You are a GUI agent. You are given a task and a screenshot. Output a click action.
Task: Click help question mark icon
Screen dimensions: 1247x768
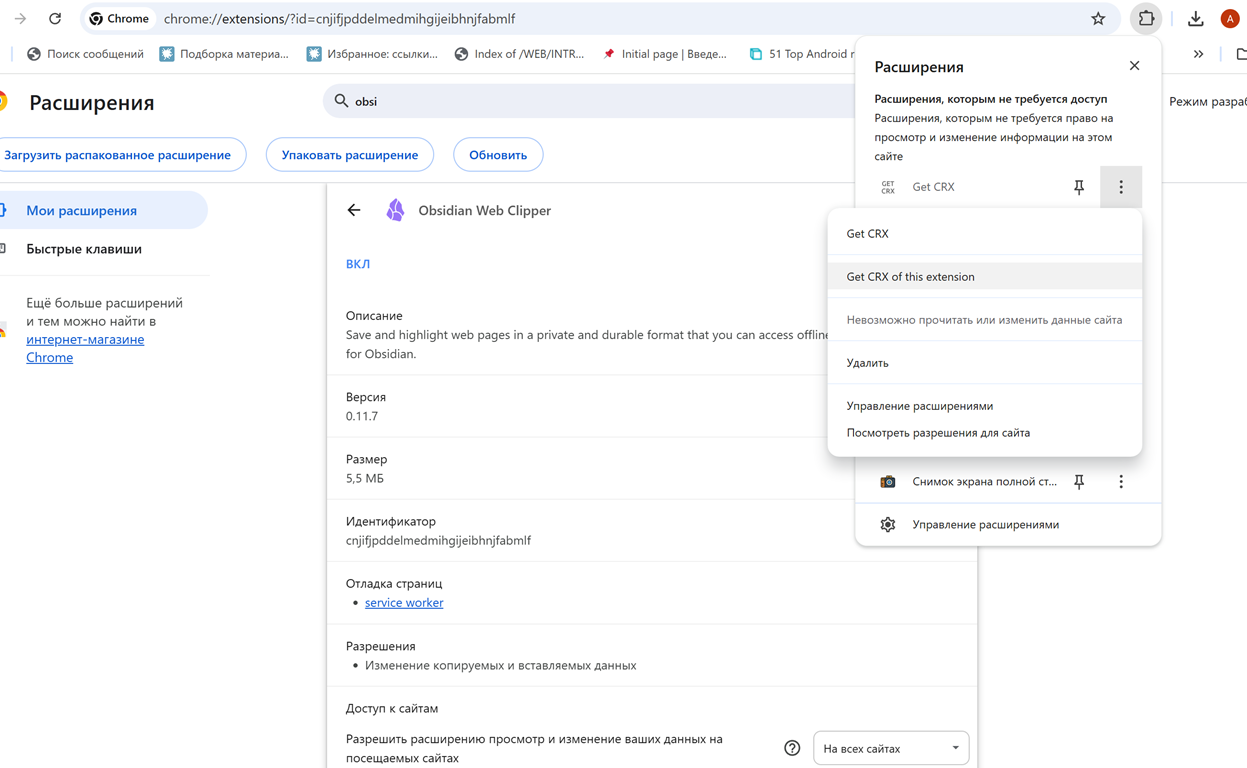click(x=792, y=748)
